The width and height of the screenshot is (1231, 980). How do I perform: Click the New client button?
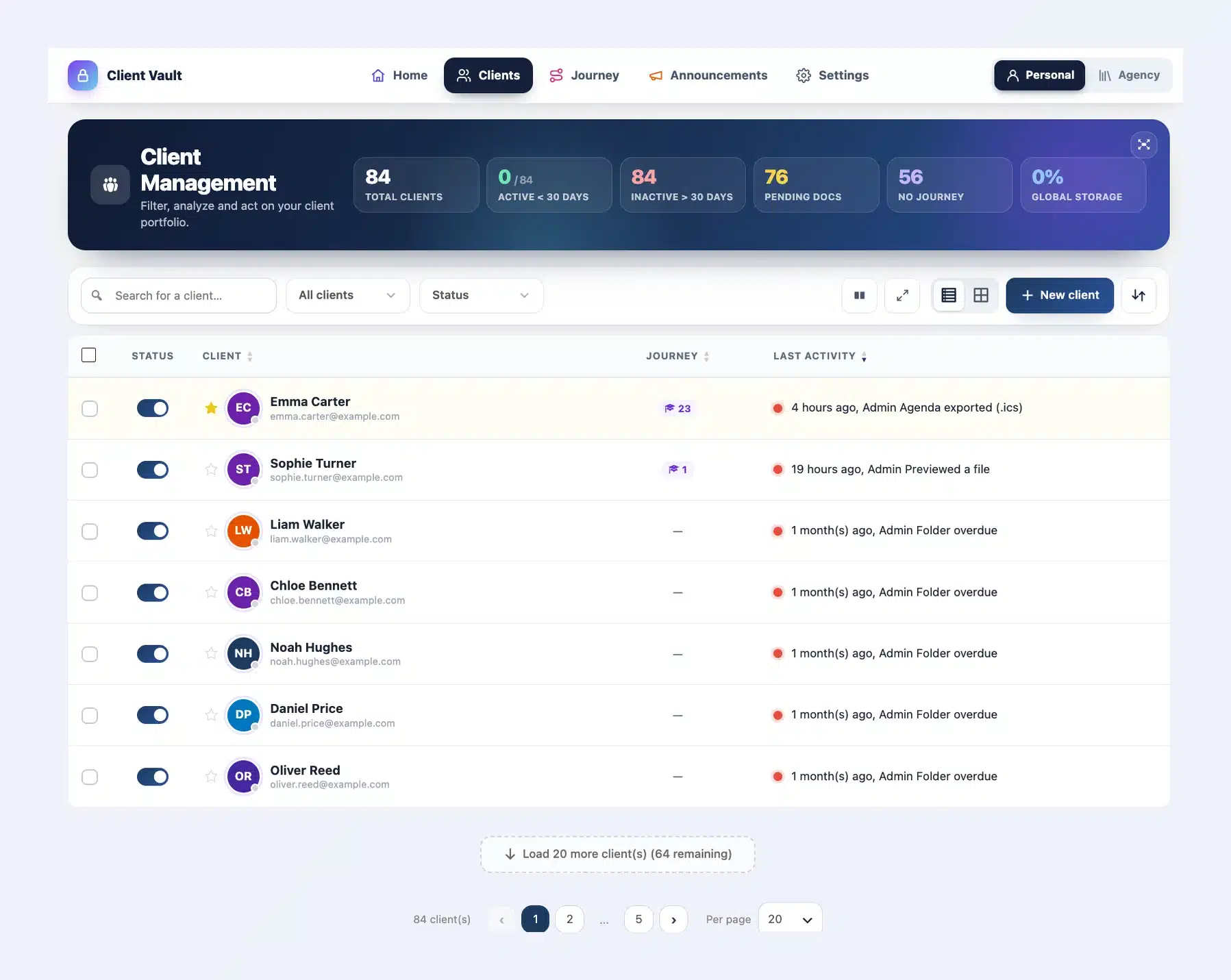point(1060,295)
